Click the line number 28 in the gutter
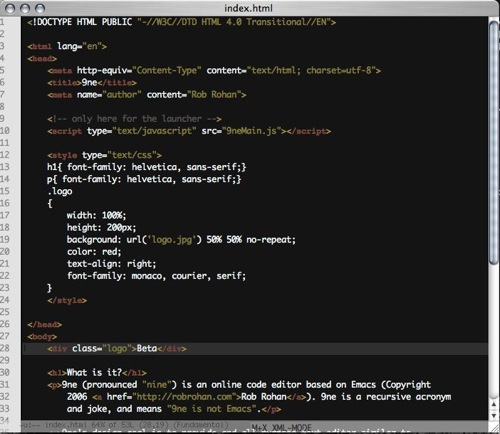Image resolution: width=500 pixels, height=434 pixels. (5, 348)
